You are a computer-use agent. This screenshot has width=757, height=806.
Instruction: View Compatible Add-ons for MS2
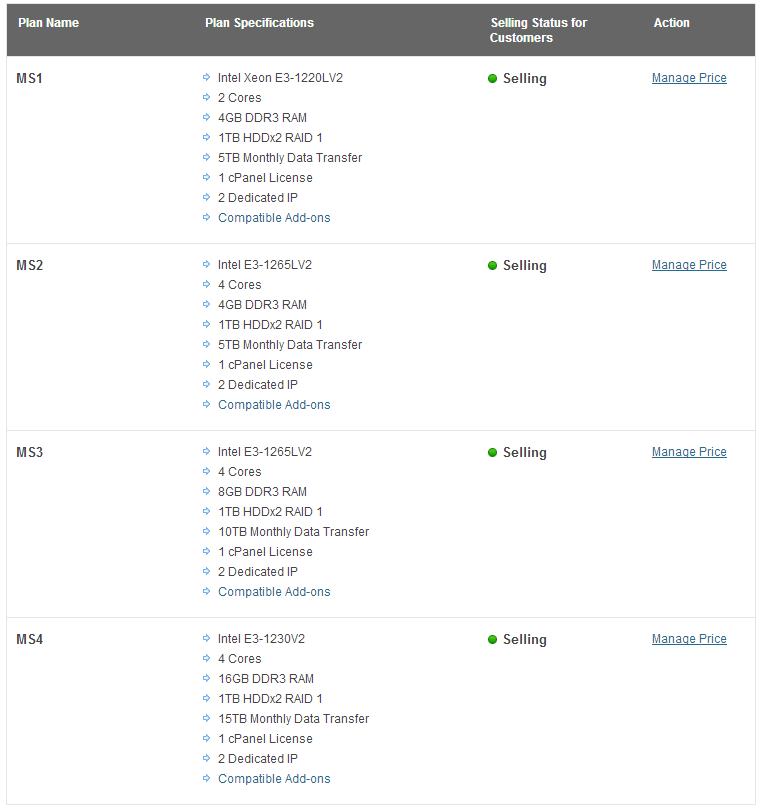click(274, 405)
